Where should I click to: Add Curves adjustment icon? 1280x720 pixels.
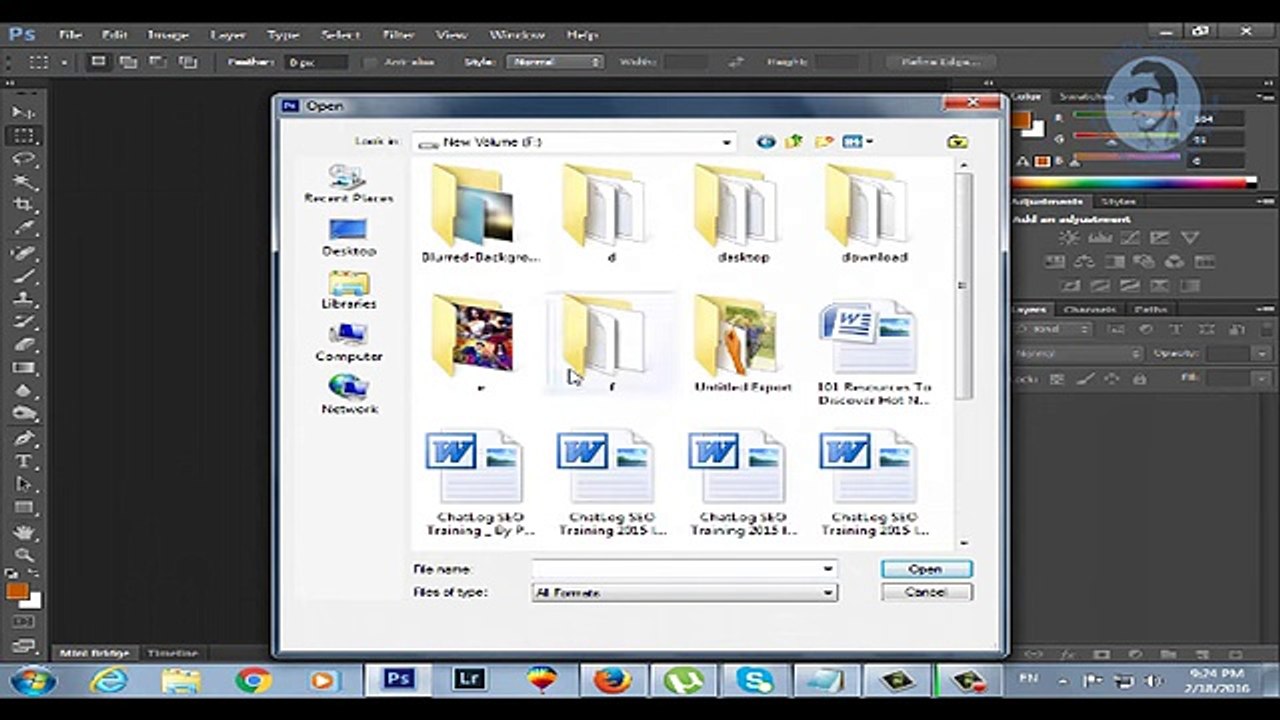[x=1130, y=238]
